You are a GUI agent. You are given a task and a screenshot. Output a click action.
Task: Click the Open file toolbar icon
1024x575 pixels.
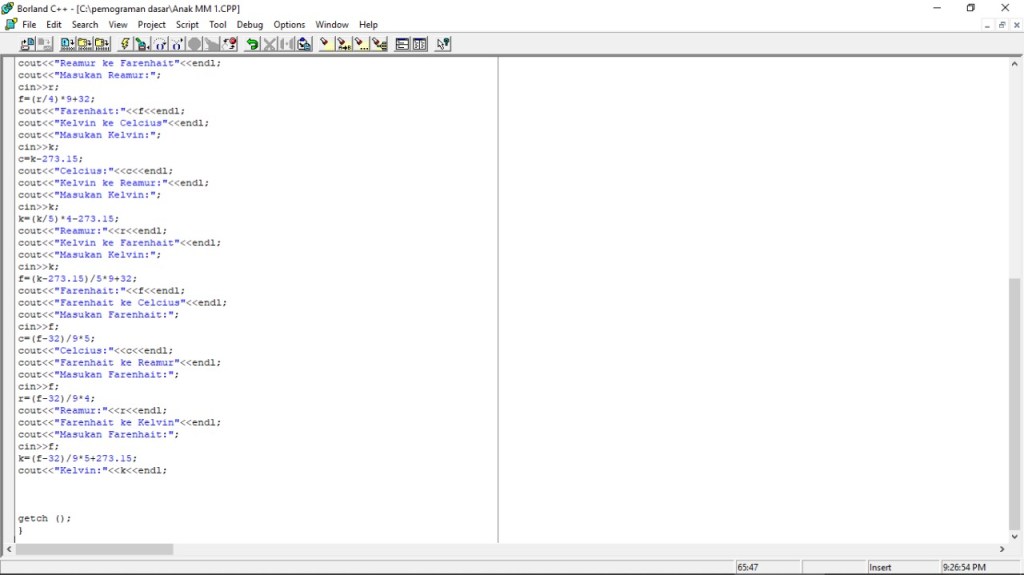click(x=27, y=44)
